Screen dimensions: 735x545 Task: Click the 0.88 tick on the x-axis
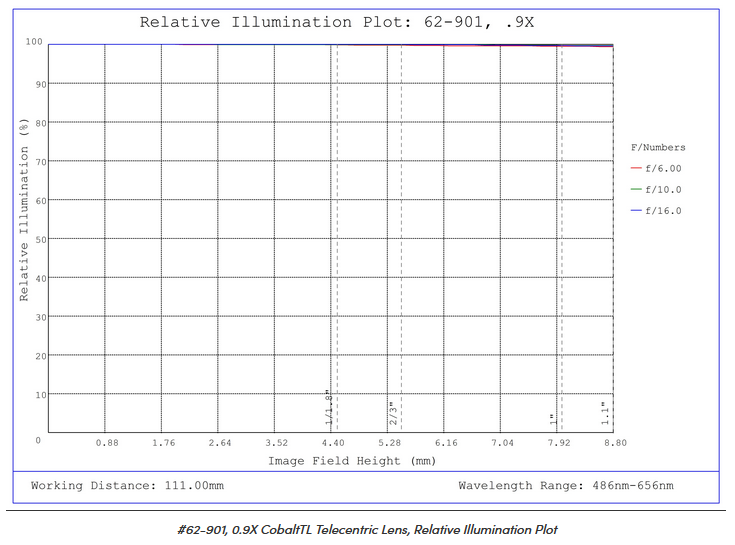[107, 443]
